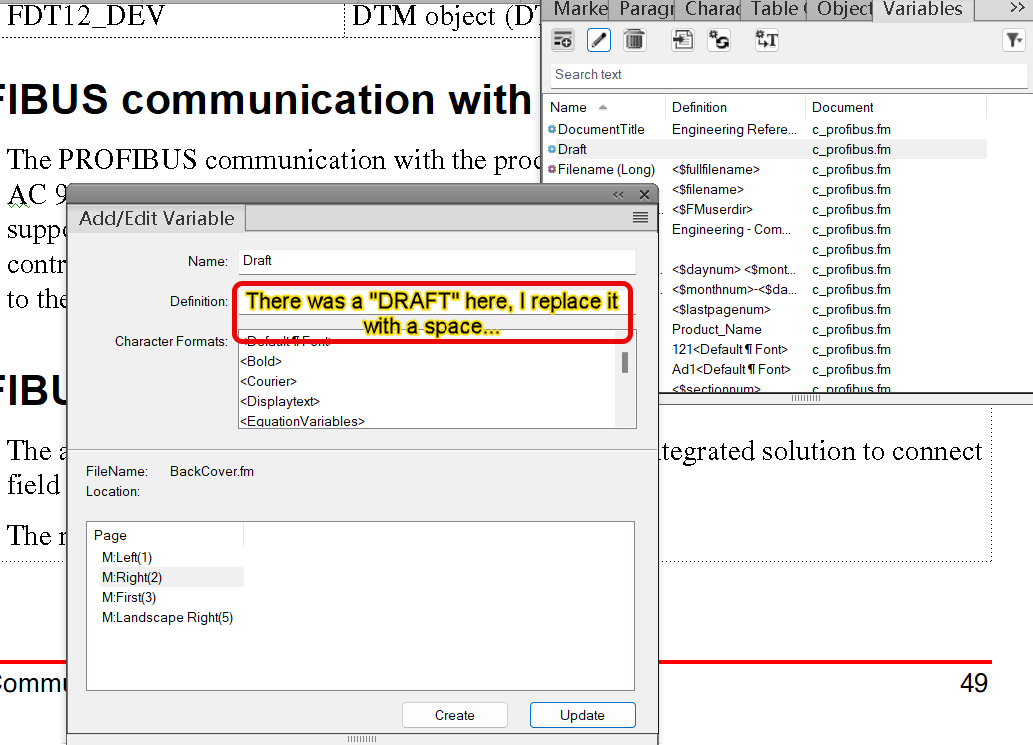Open the Add/Edit Variable dialog menu

(639, 217)
